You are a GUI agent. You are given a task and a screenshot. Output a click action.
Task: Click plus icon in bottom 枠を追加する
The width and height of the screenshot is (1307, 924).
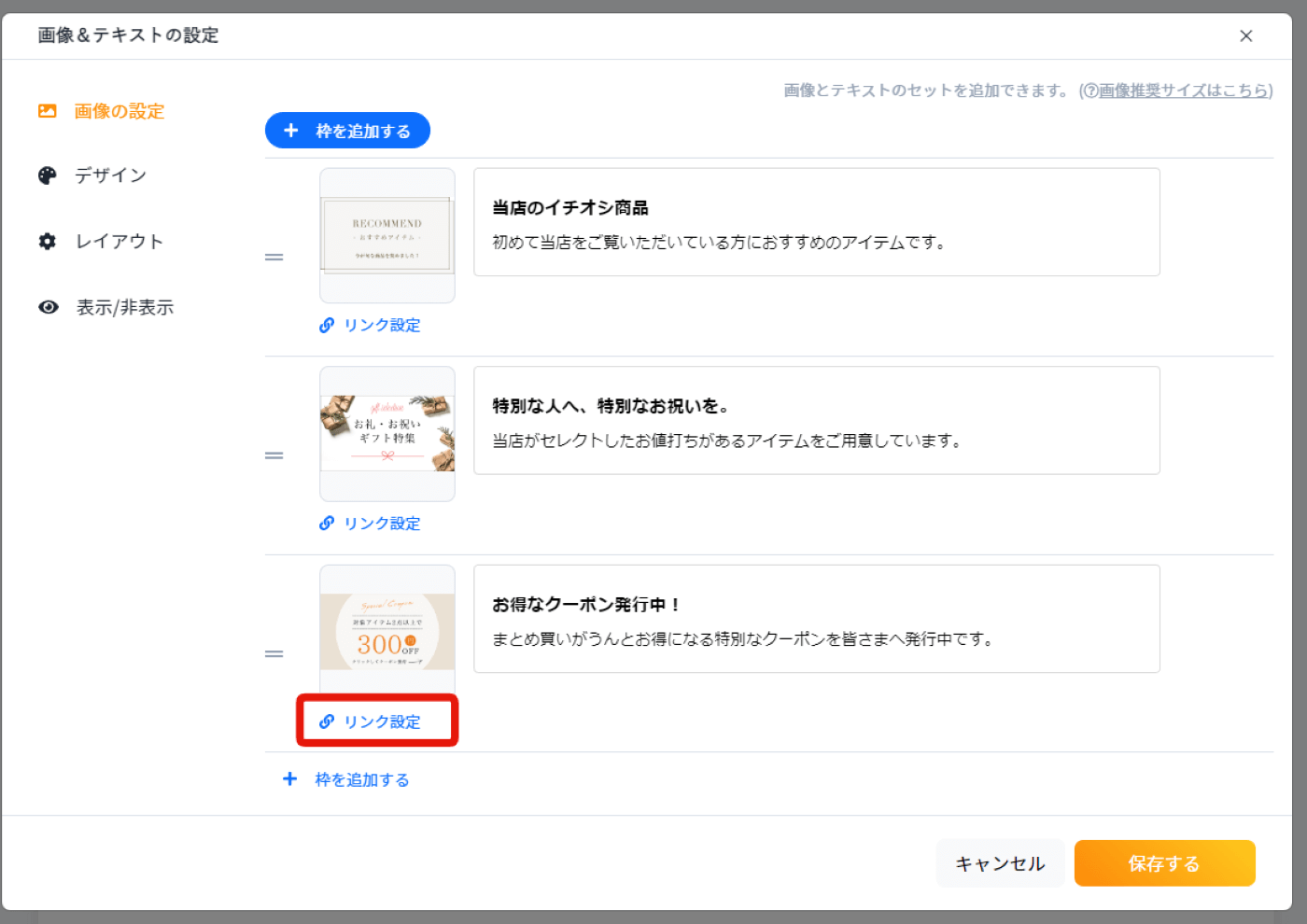coord(290,778)
